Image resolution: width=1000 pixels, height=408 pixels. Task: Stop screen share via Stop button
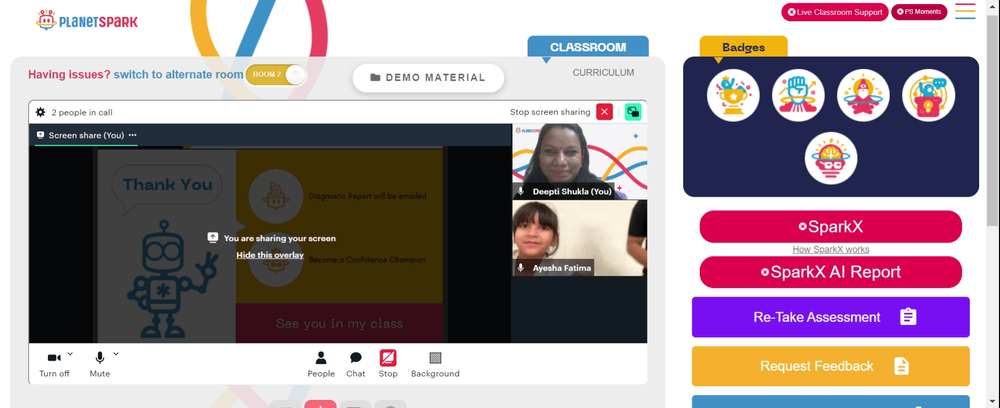pos(388,365)
